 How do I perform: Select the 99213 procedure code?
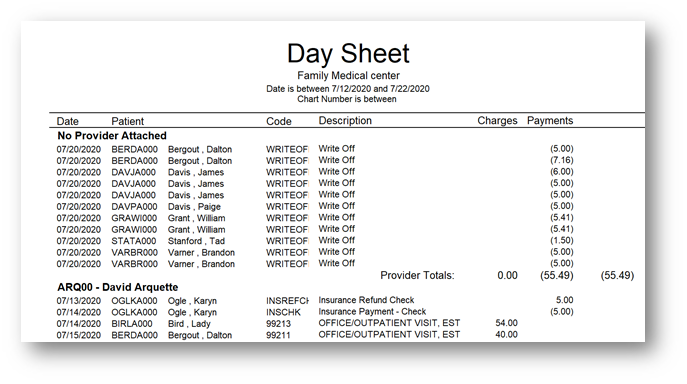click(x=278, y=324)
